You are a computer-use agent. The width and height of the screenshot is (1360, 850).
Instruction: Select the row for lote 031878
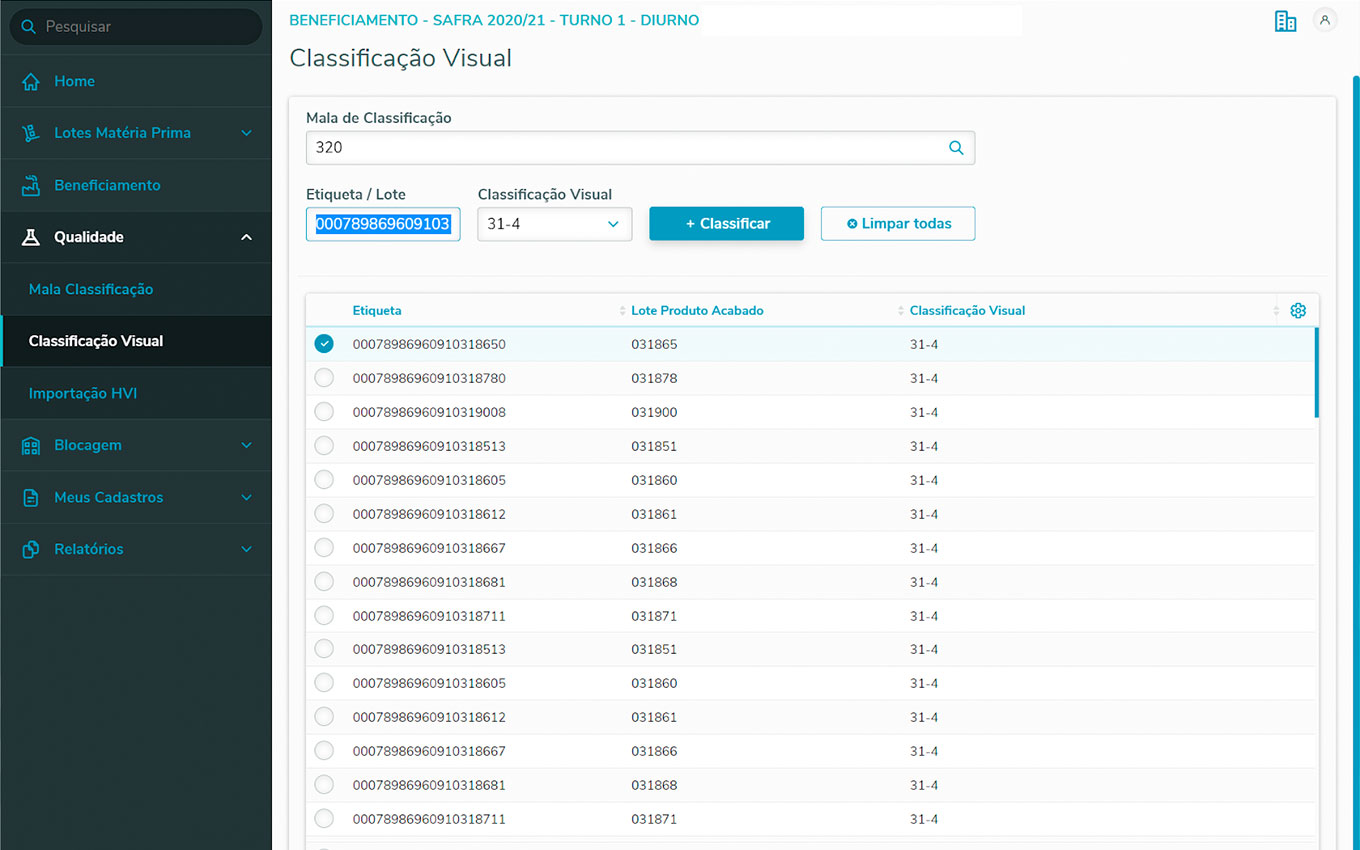pos(324,378)
